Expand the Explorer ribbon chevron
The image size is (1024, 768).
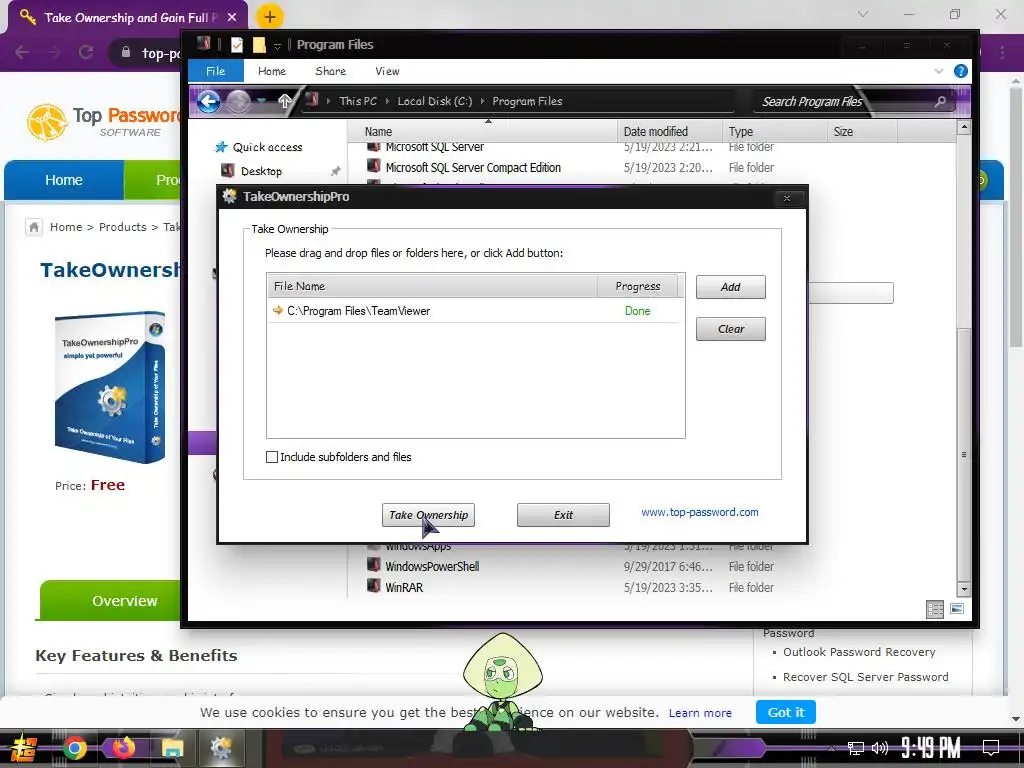[938, 71]
